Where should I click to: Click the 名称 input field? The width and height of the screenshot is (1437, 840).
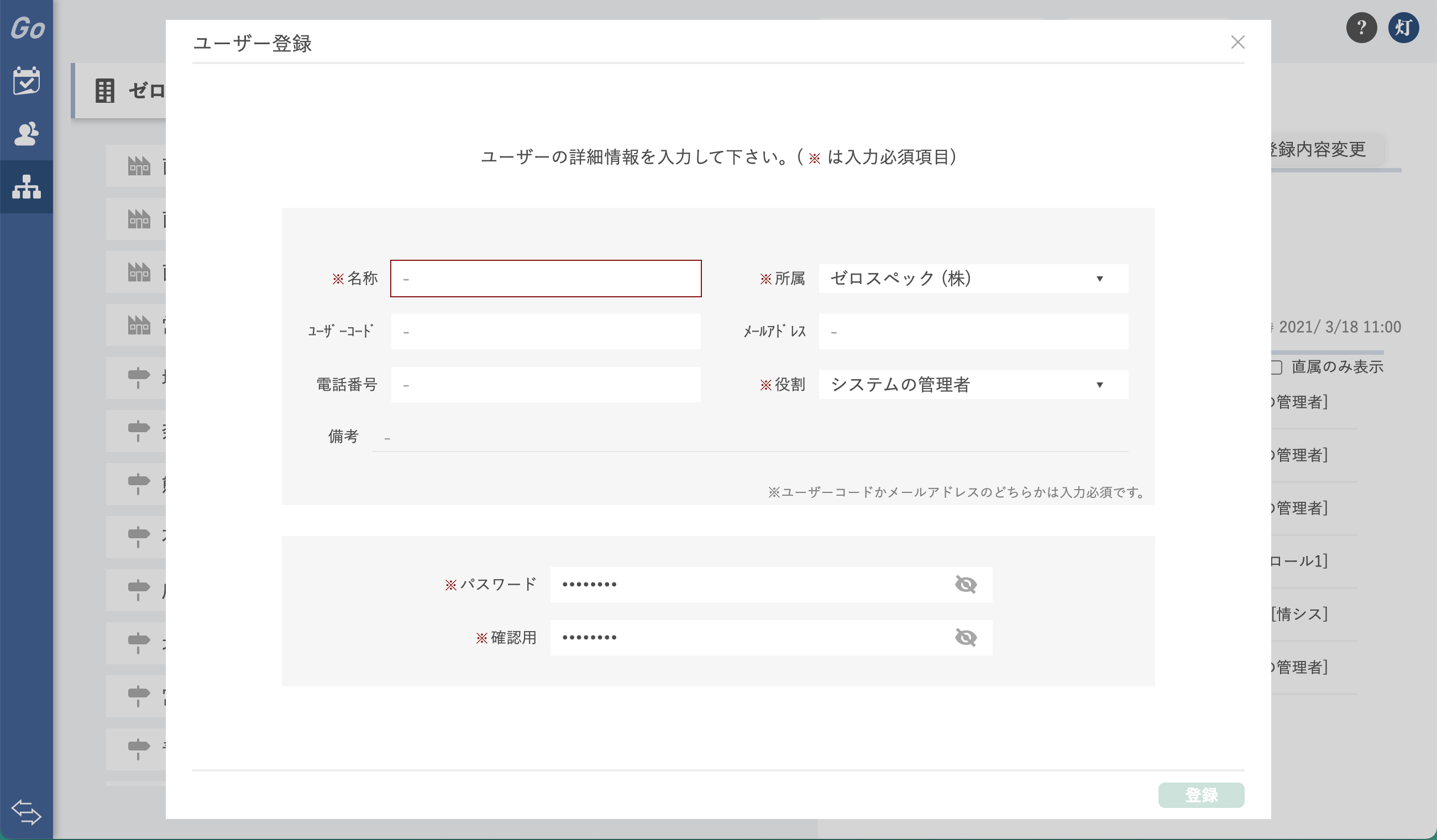pos(547,278)
